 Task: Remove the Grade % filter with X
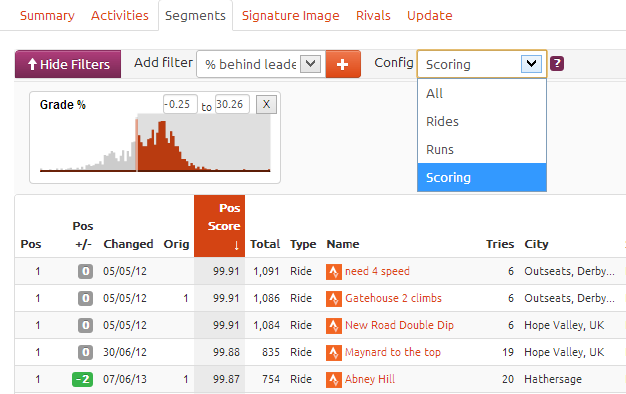point(266,105)
